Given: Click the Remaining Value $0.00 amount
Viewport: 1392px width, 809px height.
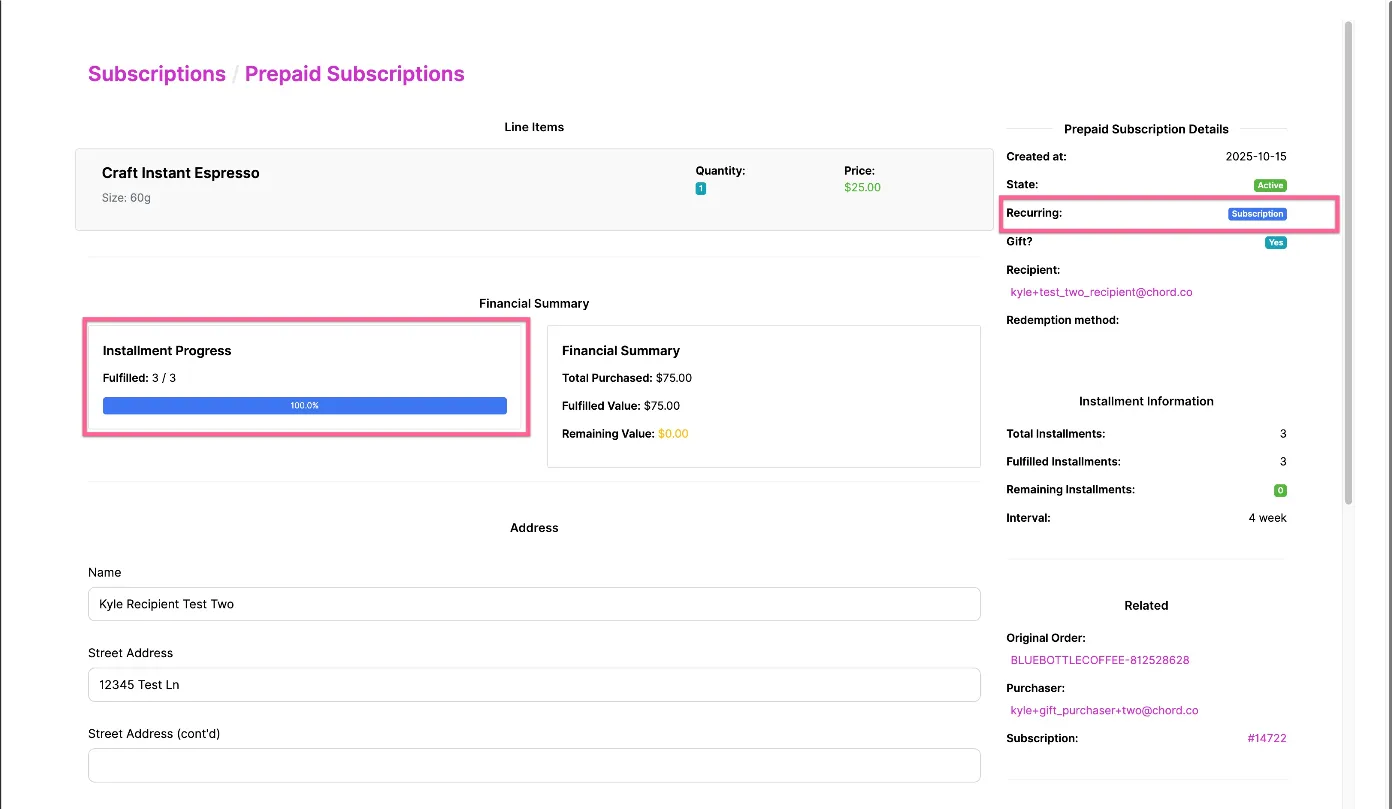Looking at the screenshot, I should click(x=673, y=434).
